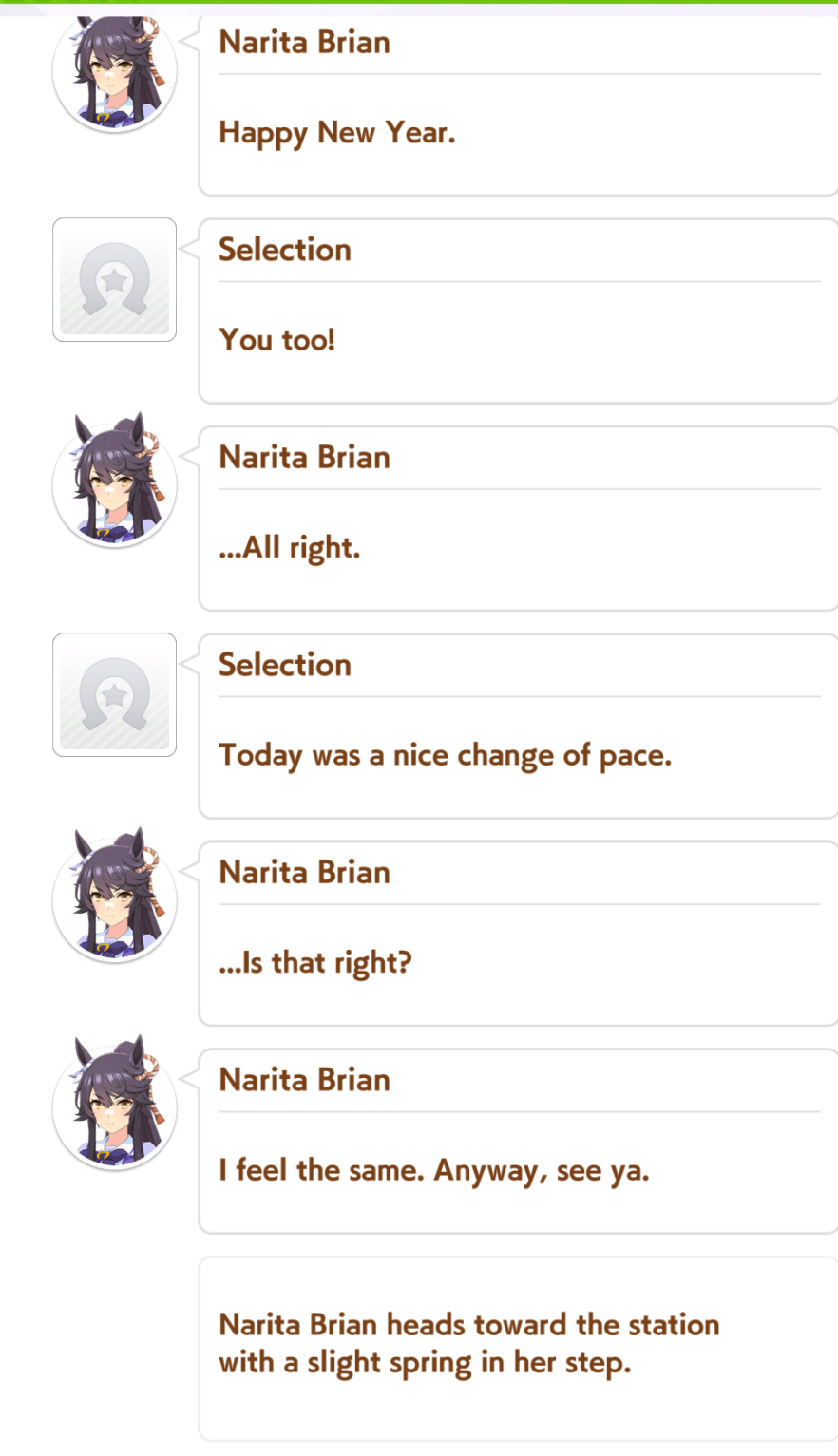Click the "Narita Brian" name above "Happy New Year."
The height and width of the screenshot is (1456, 838).
[304, 43]
